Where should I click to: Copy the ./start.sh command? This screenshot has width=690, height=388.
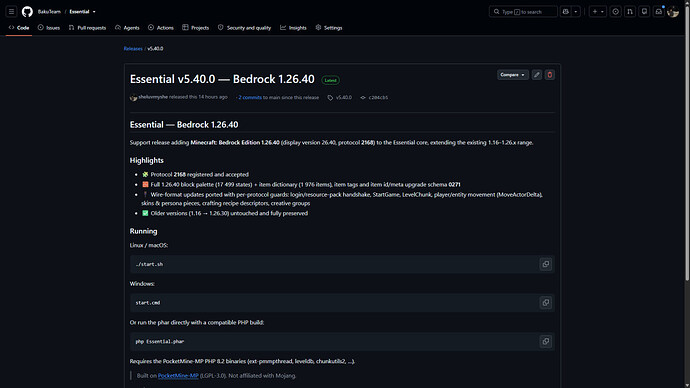pyautogui.click(x=546, y=264)
